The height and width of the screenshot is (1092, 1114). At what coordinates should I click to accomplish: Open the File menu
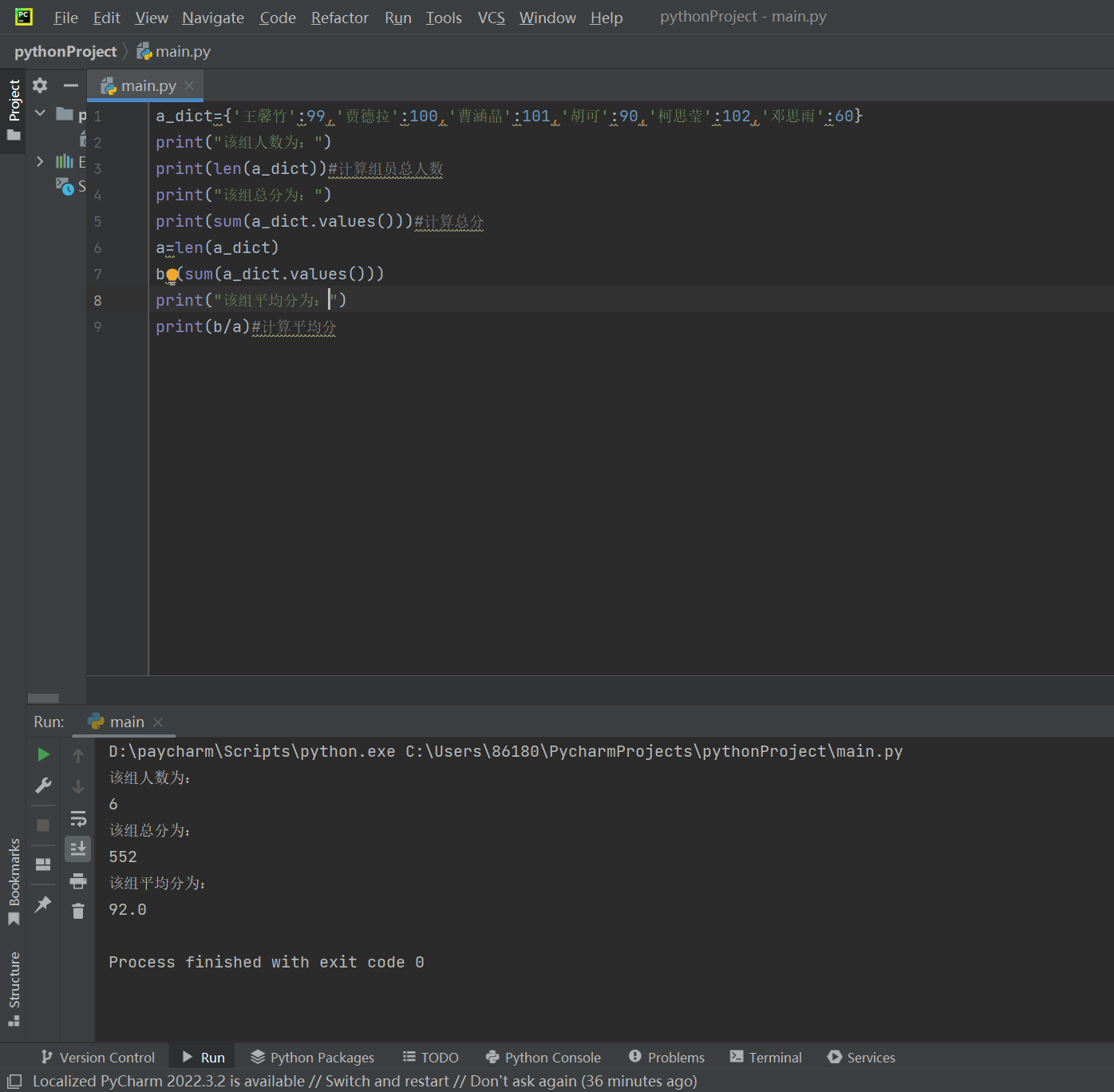pyautogui.click(x=65, y=18)
